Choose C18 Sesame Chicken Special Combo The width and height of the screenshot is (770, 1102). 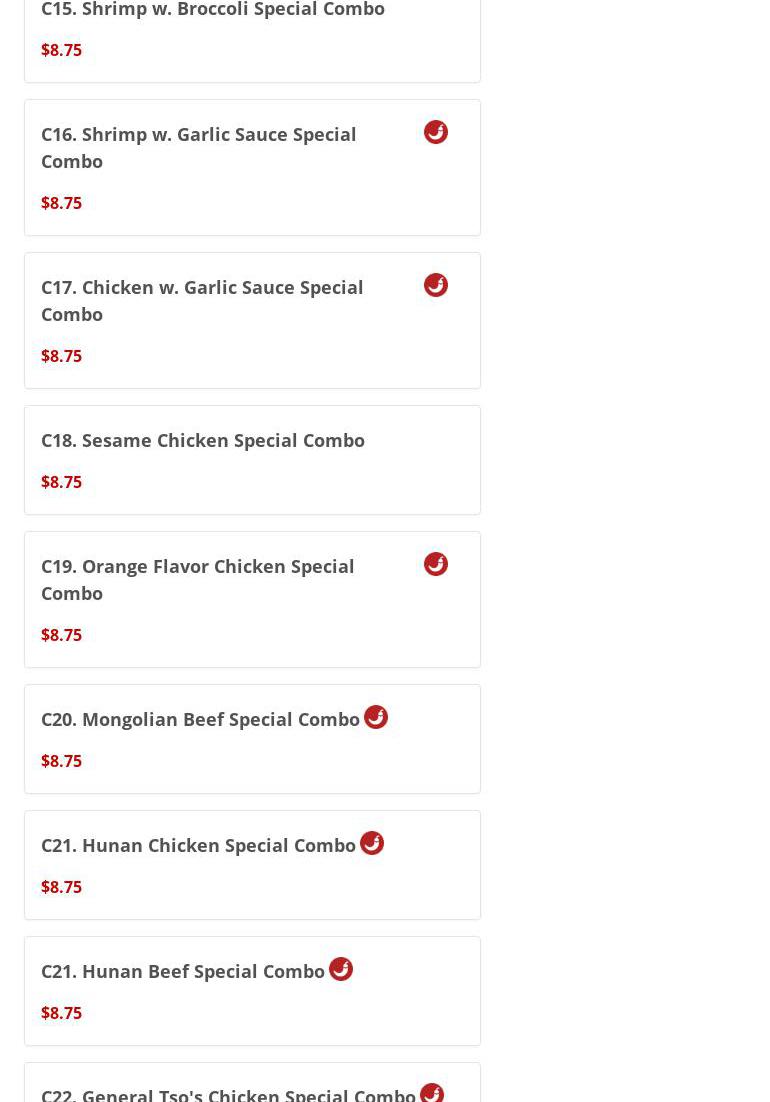click(x=203, y=440)
